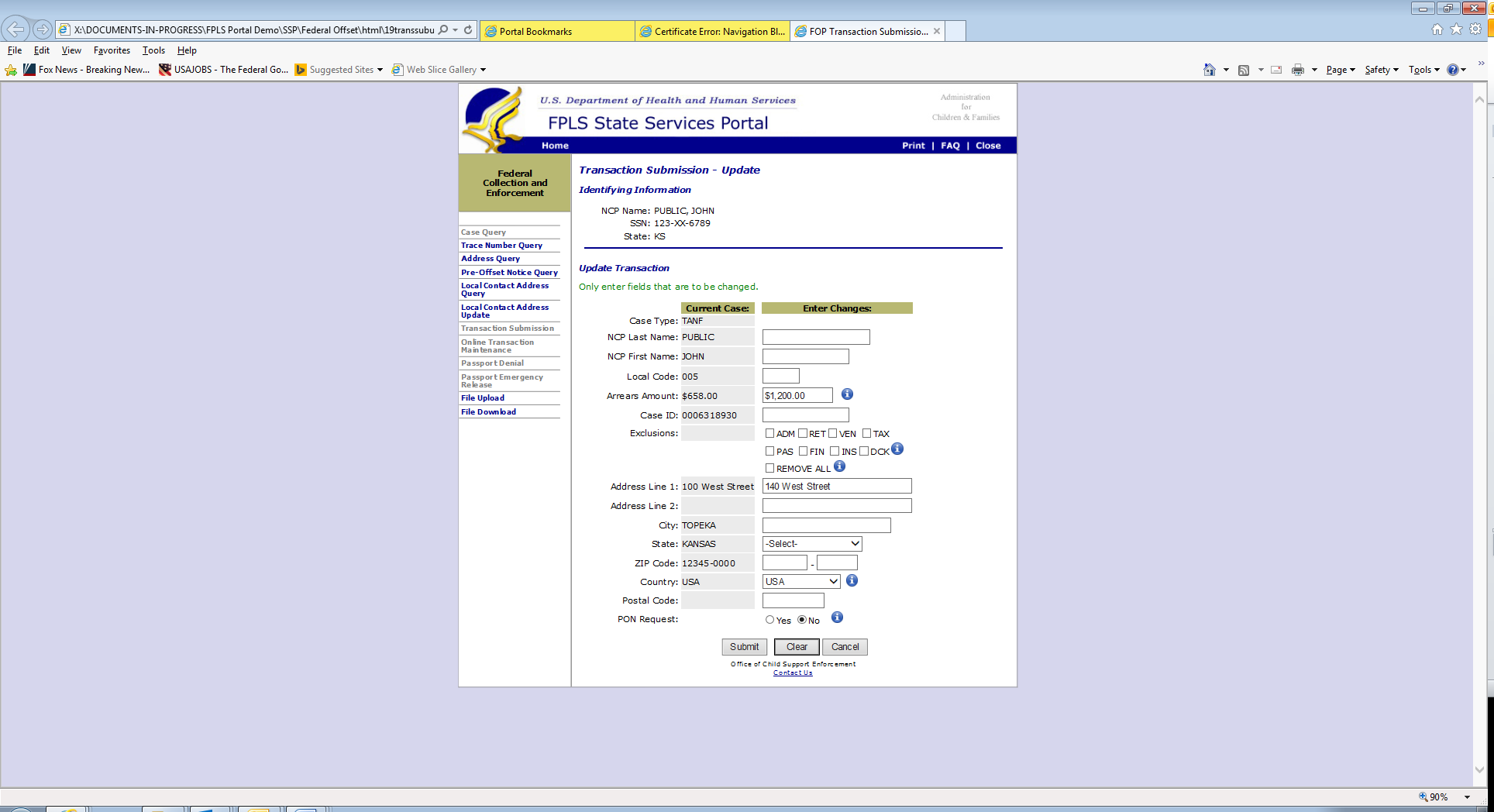Switch to the Certificate Error tab

click(x=712, y=31)
